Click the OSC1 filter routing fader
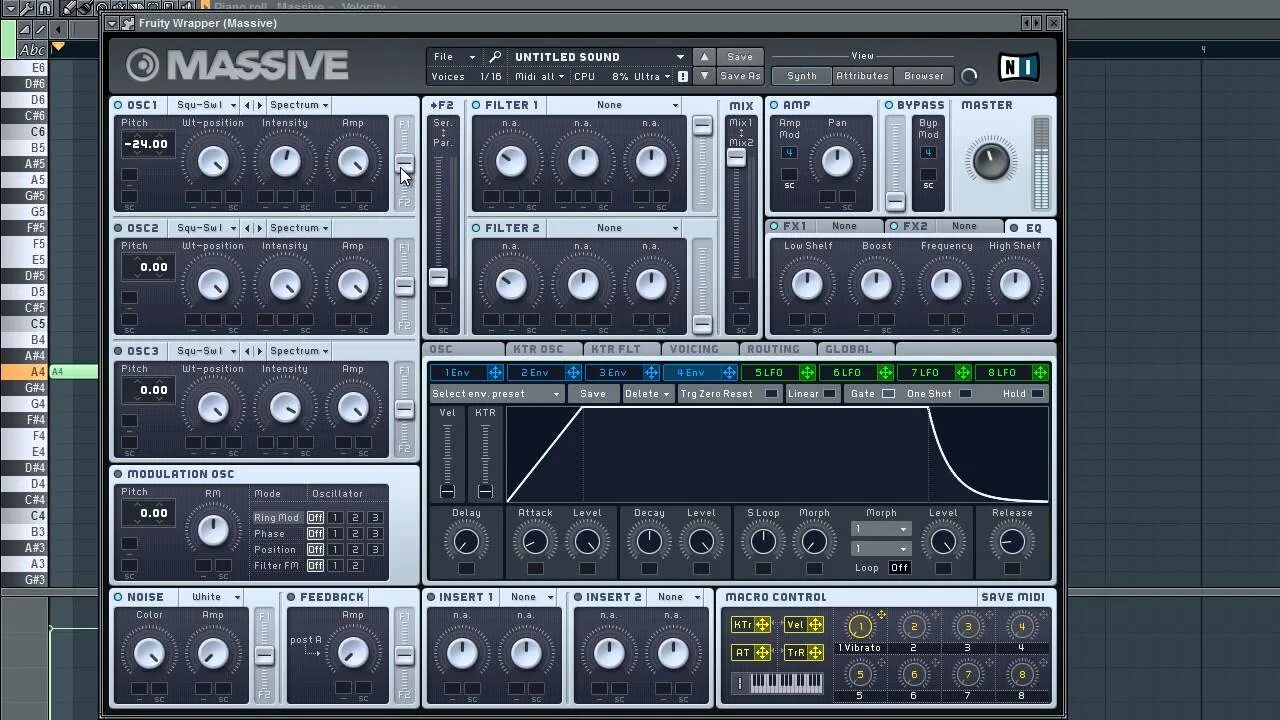Image resolution: width=1280 pixels, height=720 pixels. pyautogui.click(x=404, y=162)
